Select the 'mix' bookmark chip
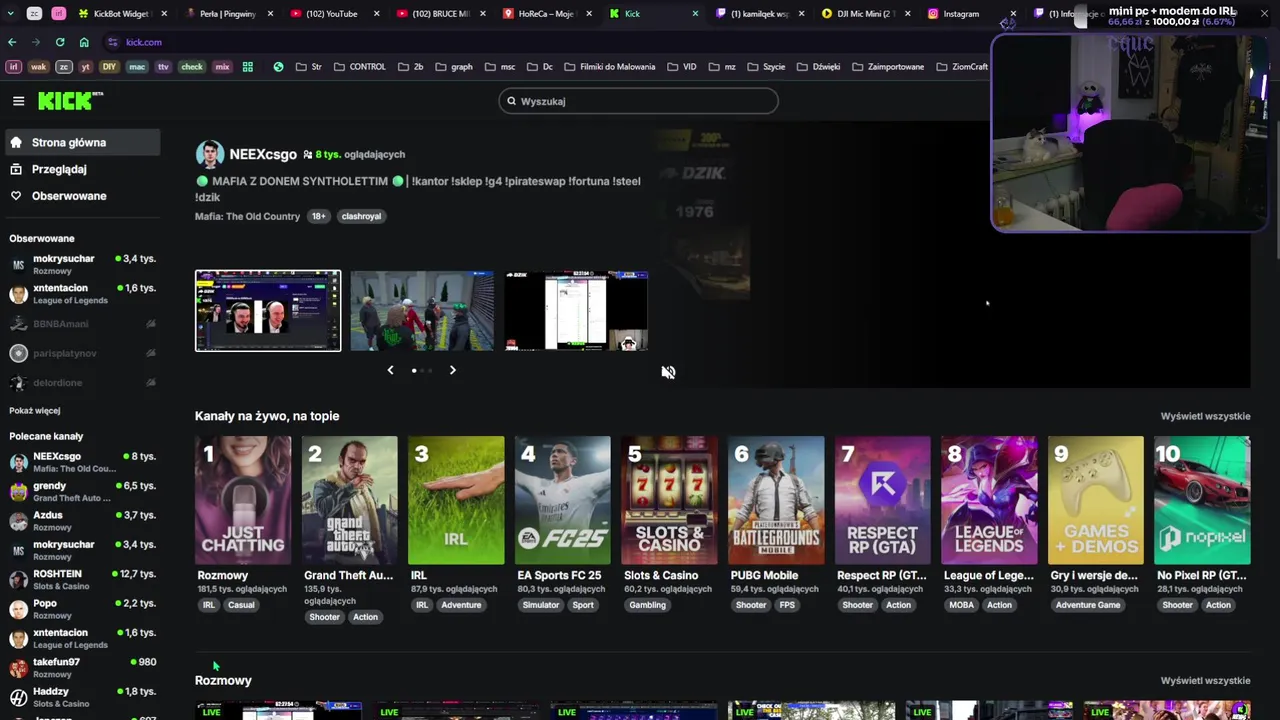Screen dimensions: 1280x720 click(222, 67)
